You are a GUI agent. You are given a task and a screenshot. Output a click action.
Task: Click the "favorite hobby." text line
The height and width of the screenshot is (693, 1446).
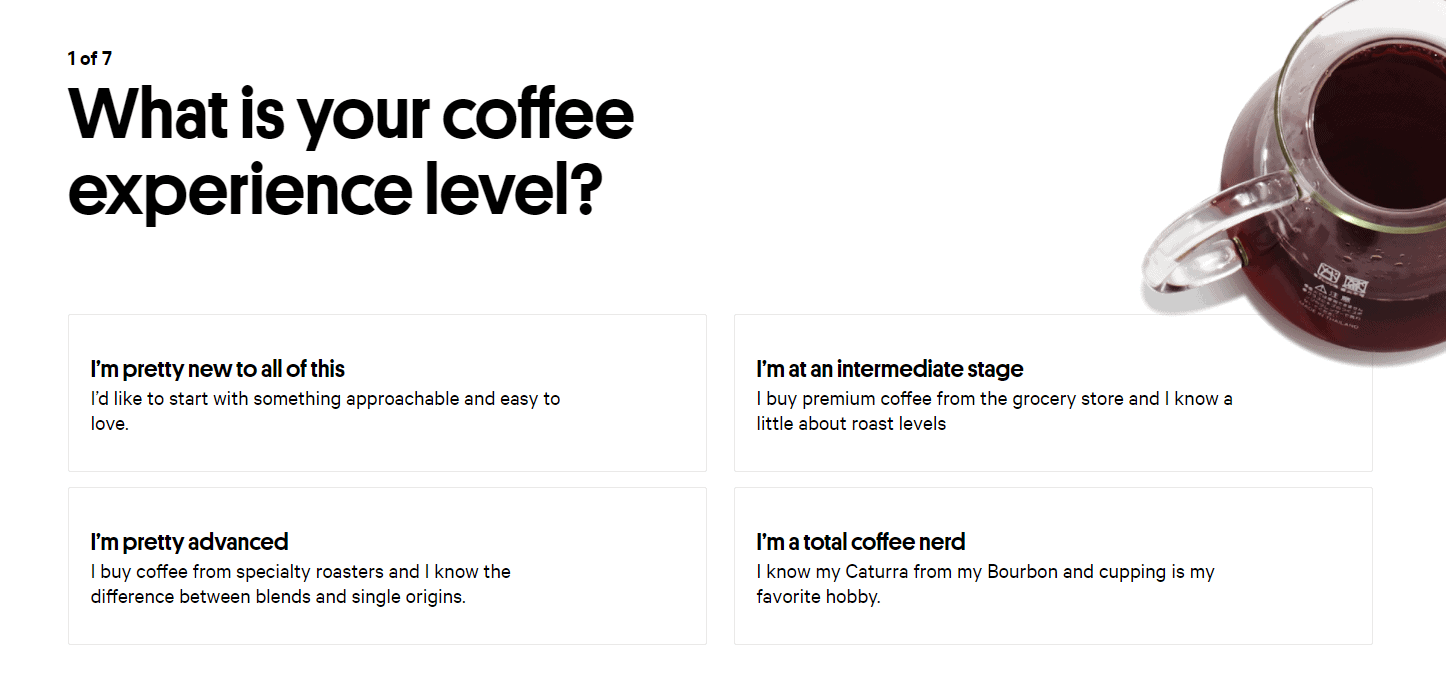tap(818, 597)
